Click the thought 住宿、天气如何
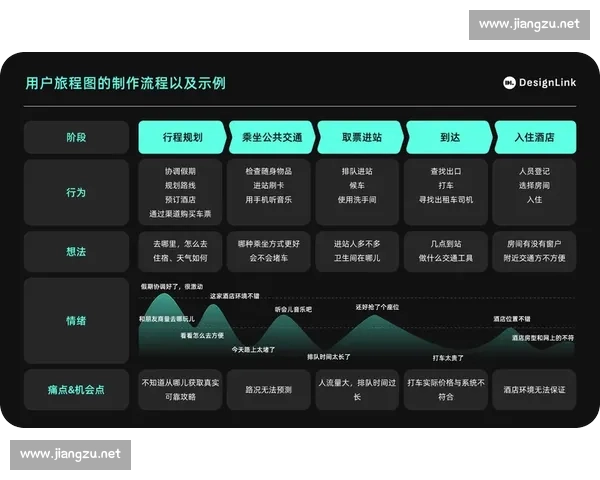 tap(180, 258)
